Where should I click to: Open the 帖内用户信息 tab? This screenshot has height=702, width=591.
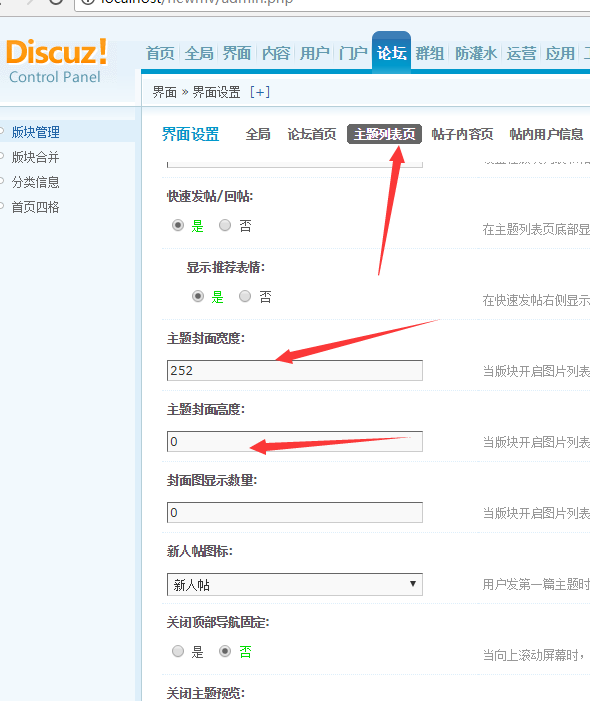[546, 134]
